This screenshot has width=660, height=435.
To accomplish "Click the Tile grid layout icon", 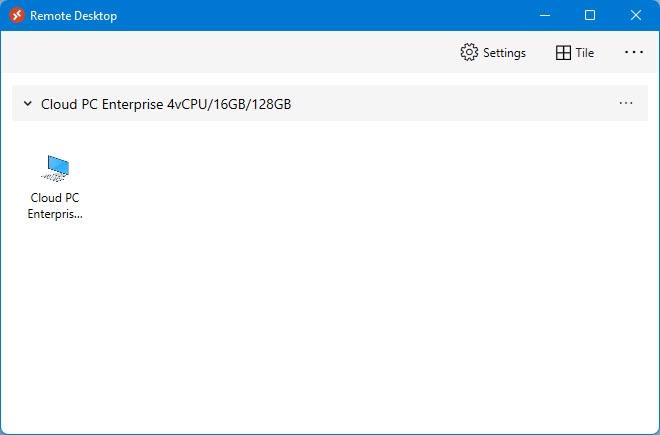I will point(564,53).
